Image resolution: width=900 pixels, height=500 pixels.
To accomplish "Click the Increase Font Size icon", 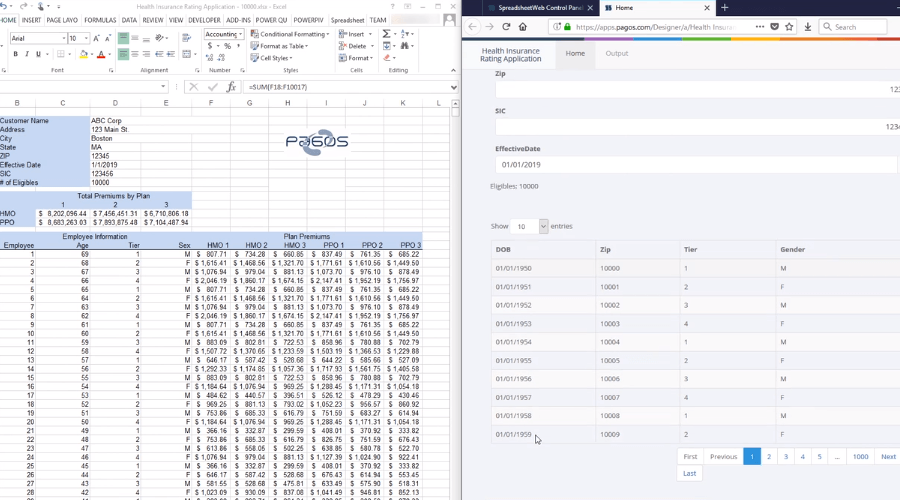I will click(96, 38).
